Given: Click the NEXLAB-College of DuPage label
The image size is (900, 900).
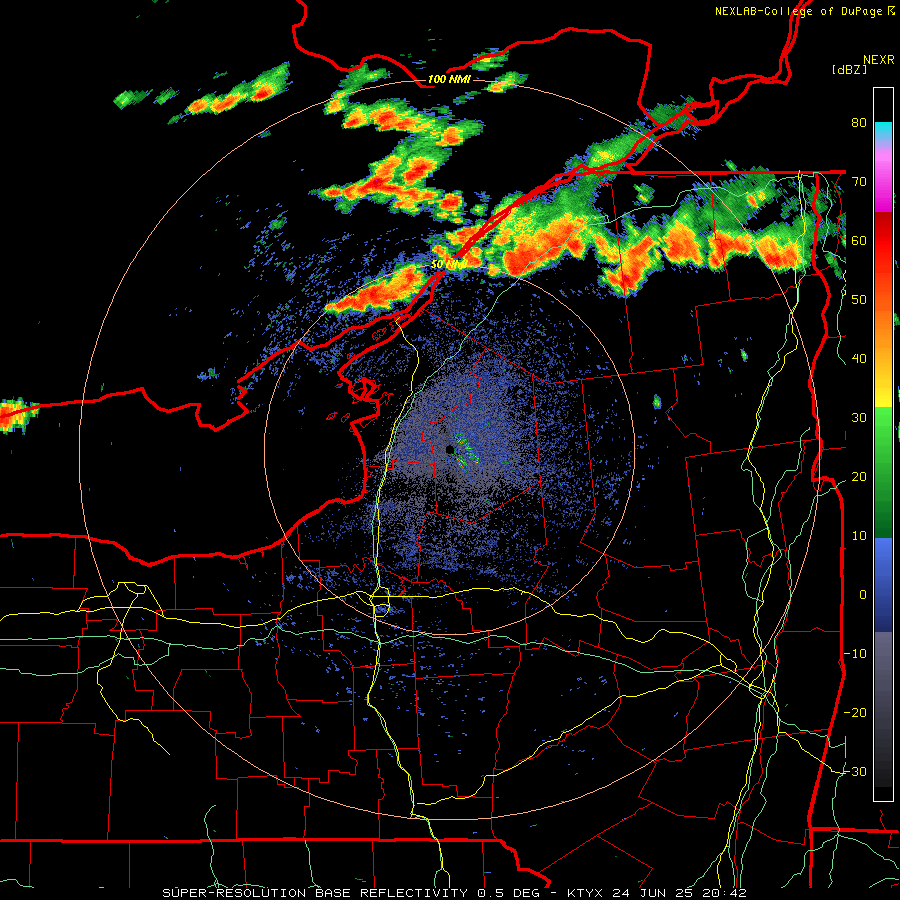Looking at the screenshot, I should click(798, 11).
